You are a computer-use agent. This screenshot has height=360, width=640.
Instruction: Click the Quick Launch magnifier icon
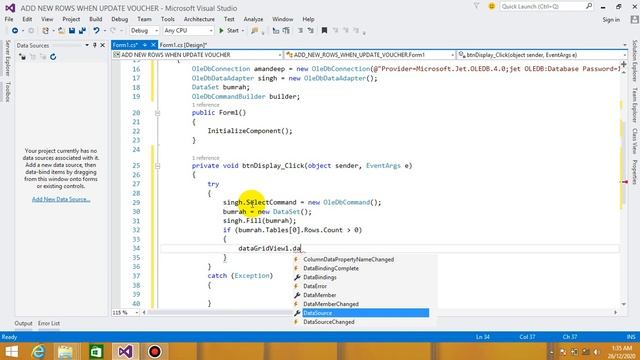(589, 7)
